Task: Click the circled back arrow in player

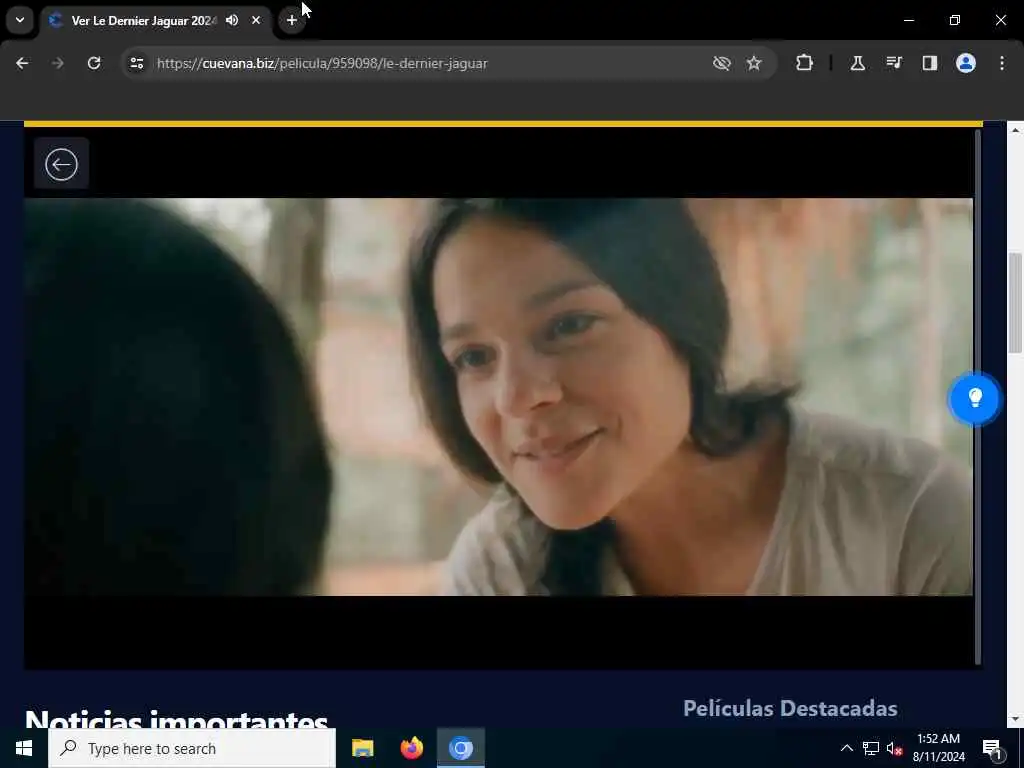Action: pos(61,164)
